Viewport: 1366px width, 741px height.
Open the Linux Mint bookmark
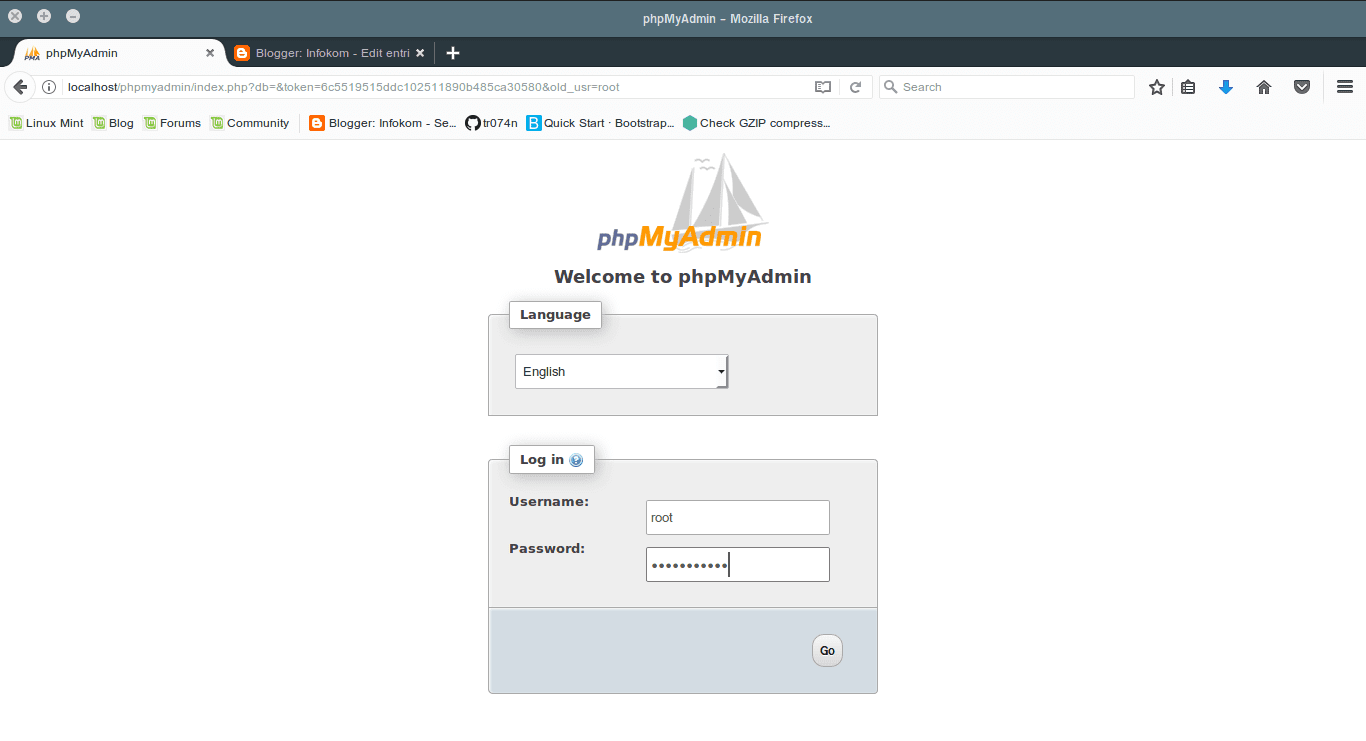[47, 123]
